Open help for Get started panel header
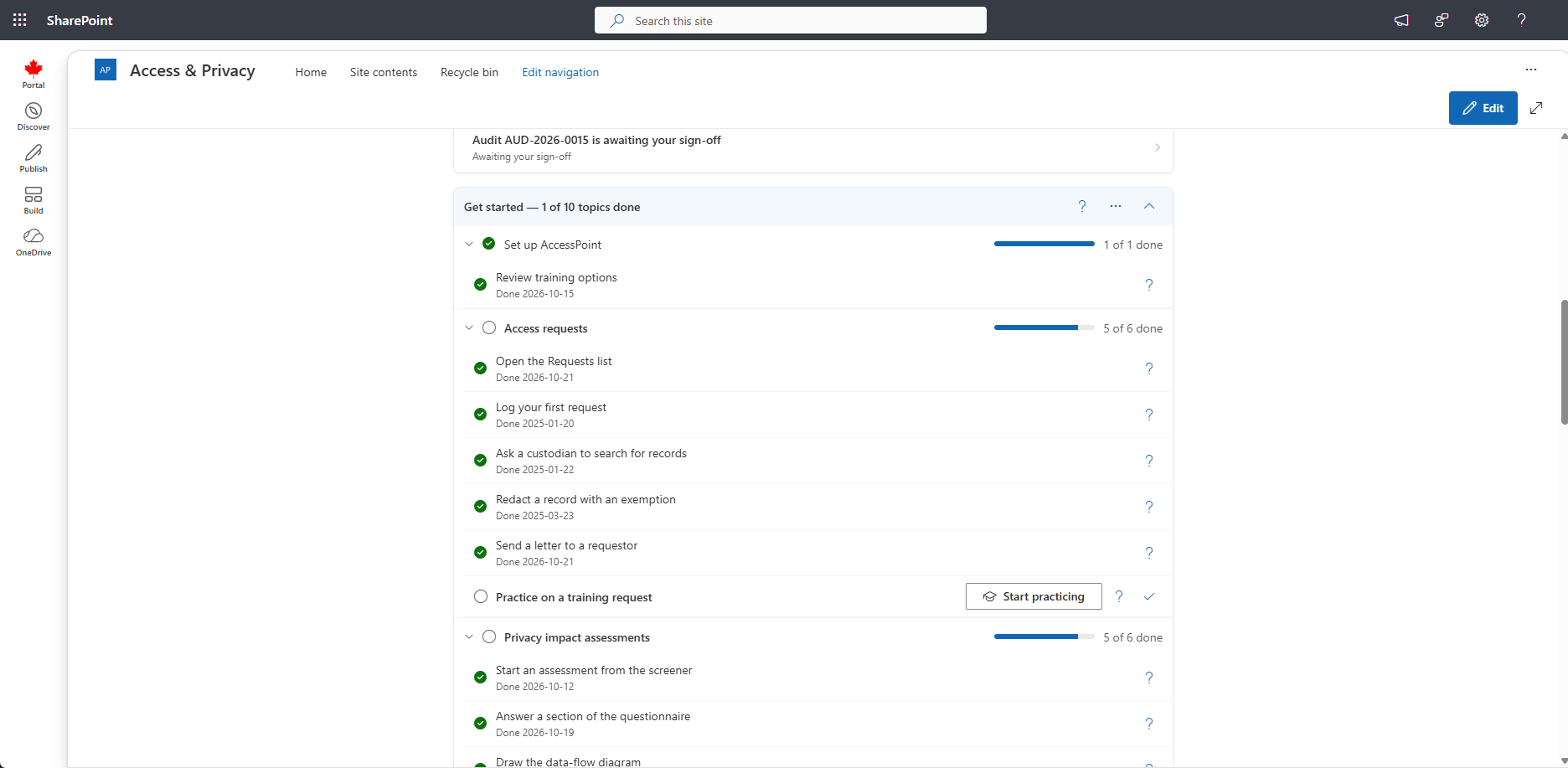This screenshot has width=1568, height=768. (x=1082, y=206)
